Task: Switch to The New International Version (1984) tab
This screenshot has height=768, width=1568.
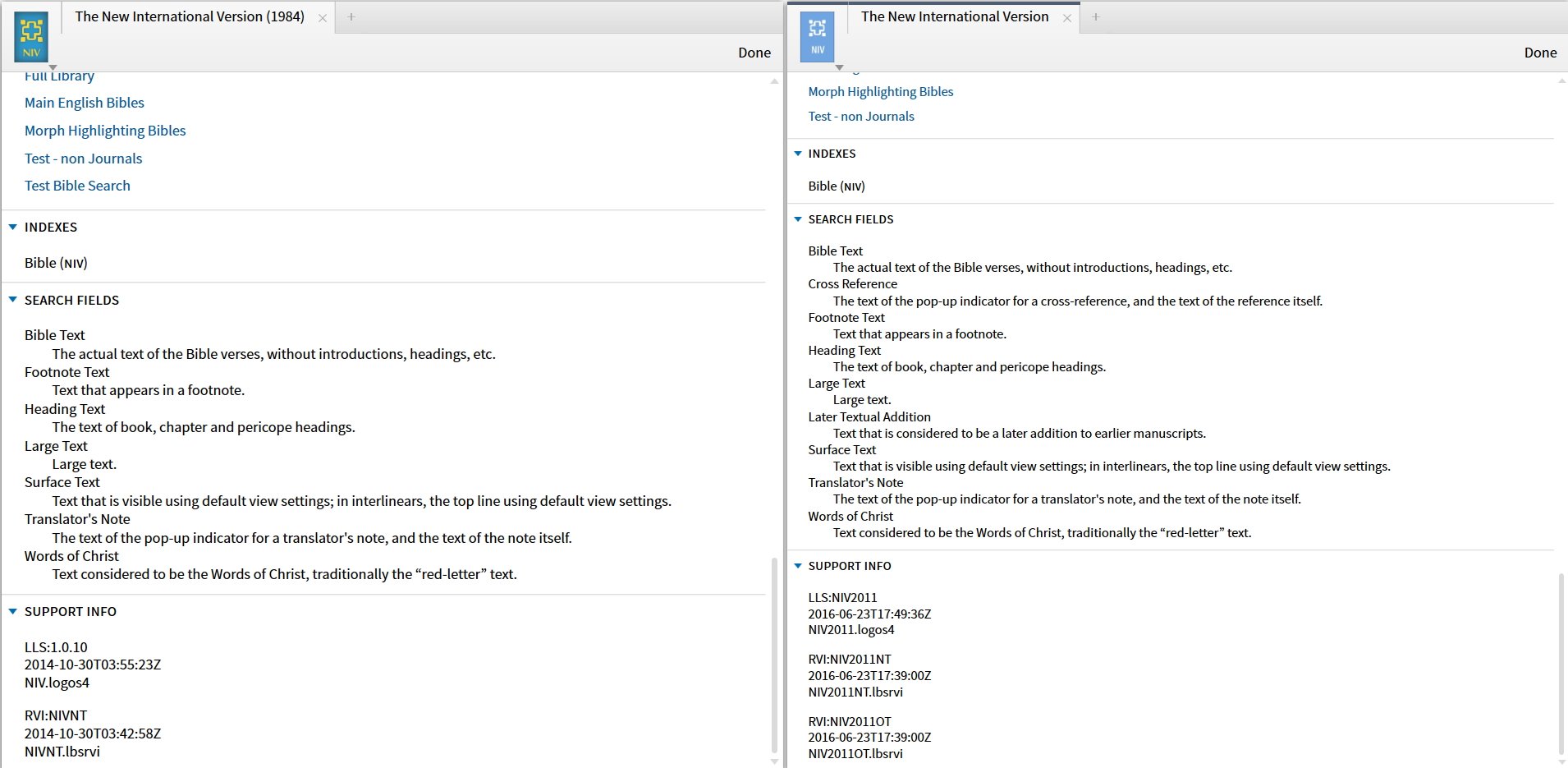Action: (x=190, y=16)
